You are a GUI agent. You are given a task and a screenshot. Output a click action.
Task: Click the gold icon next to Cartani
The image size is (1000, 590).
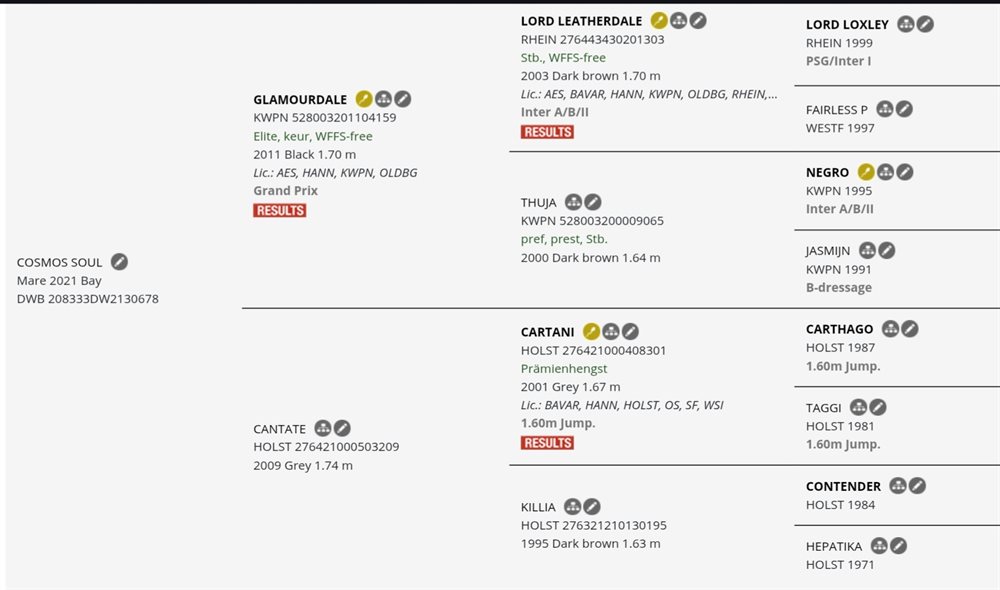(x=591, y=332)
